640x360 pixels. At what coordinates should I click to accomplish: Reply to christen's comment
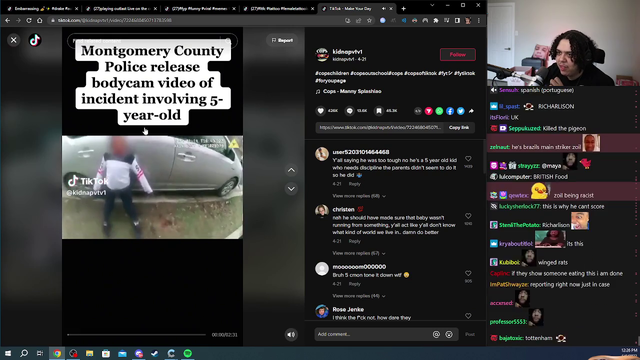(x=354, y=241)
